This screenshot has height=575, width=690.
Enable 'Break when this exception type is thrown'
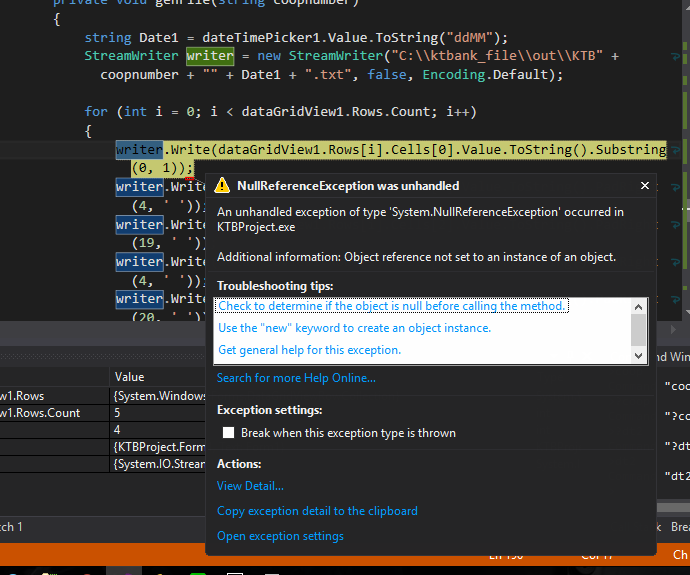coord(229,433)
